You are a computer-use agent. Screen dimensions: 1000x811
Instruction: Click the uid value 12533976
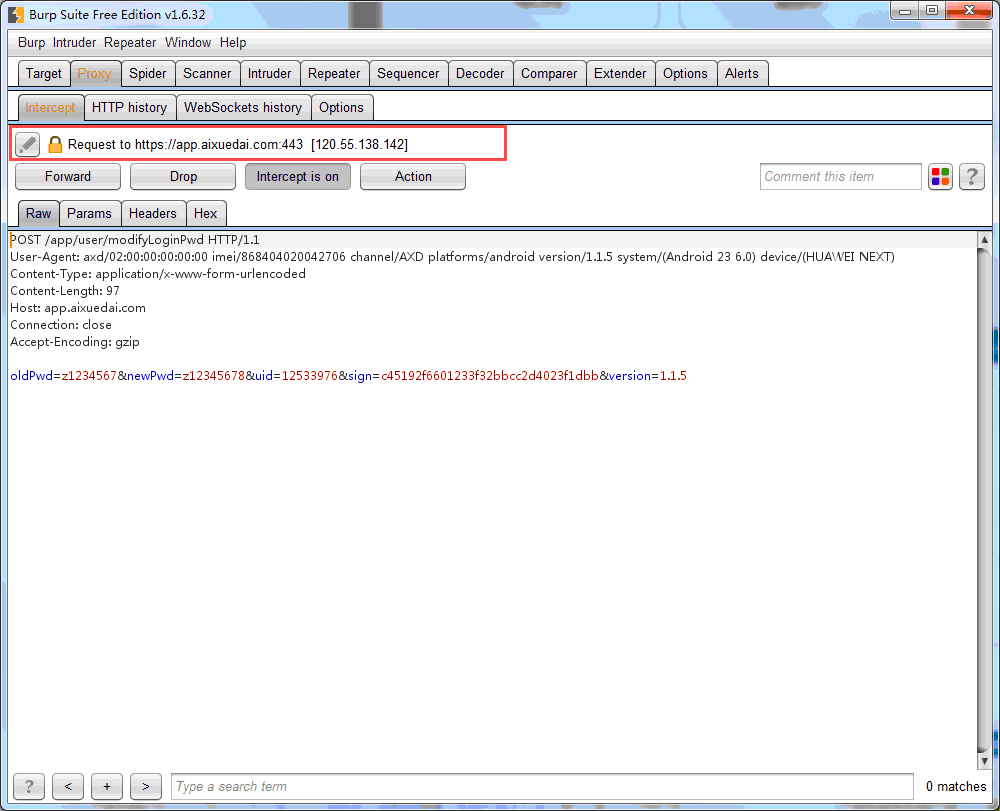click(310, 376)
